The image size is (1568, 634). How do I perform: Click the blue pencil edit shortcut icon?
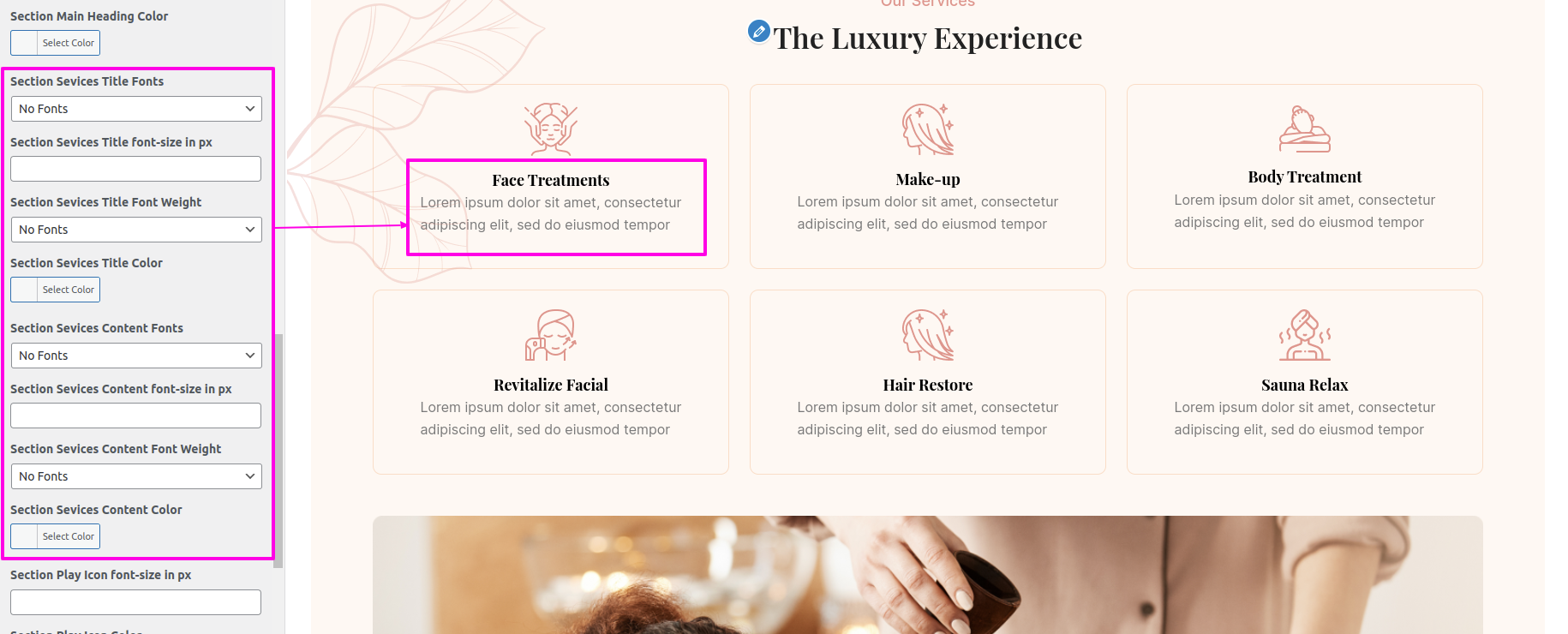pyautogui.click(x=759, y=32)
